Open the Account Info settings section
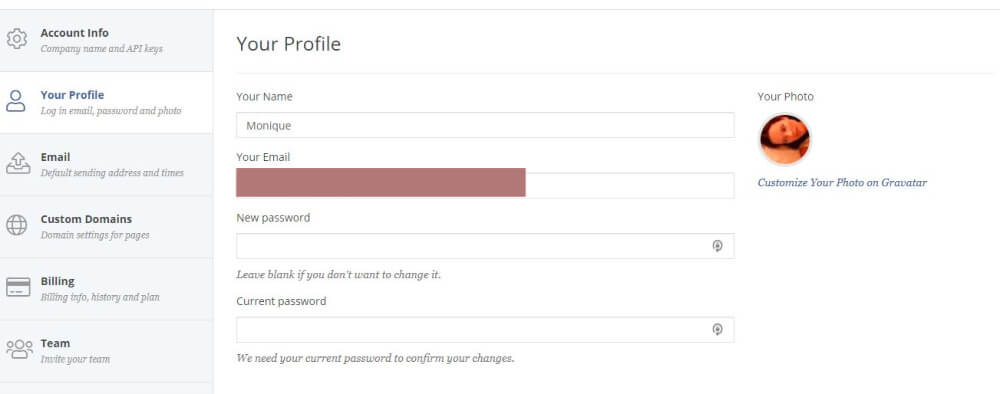Screen dimensions: 1000x394 pyautogui.click(x=107, y=40)
